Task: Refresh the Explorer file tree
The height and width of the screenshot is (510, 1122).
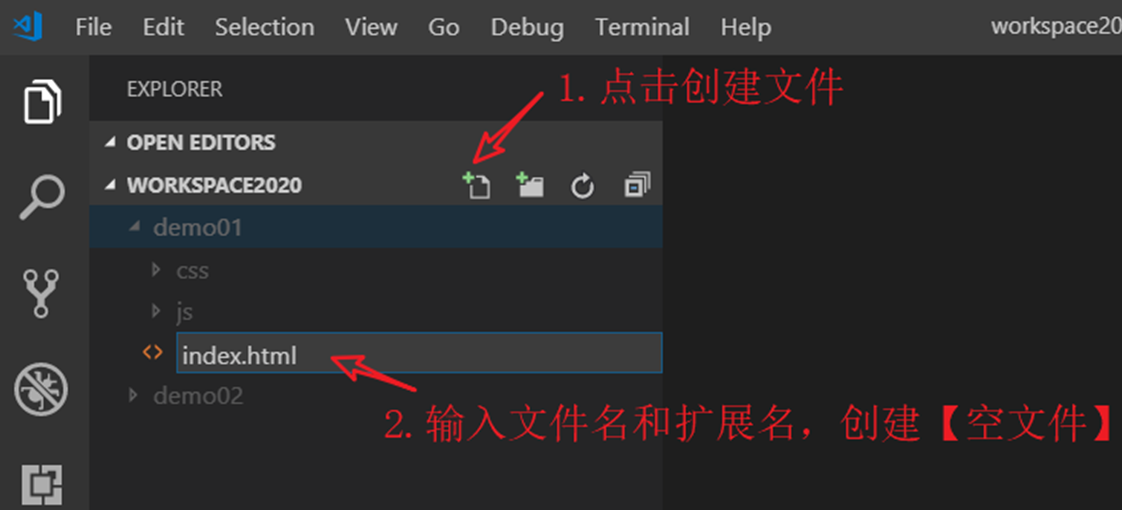Action: click(x=582, y=187)
